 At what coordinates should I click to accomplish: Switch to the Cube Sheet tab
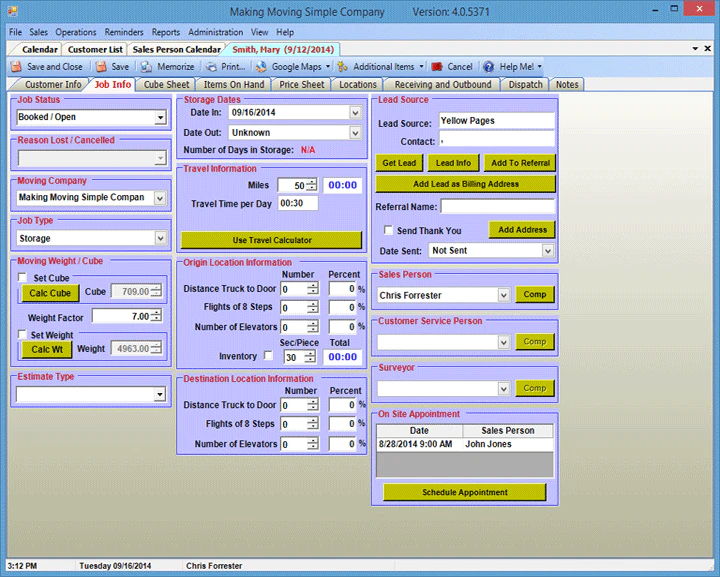click(x=166, y=84)
